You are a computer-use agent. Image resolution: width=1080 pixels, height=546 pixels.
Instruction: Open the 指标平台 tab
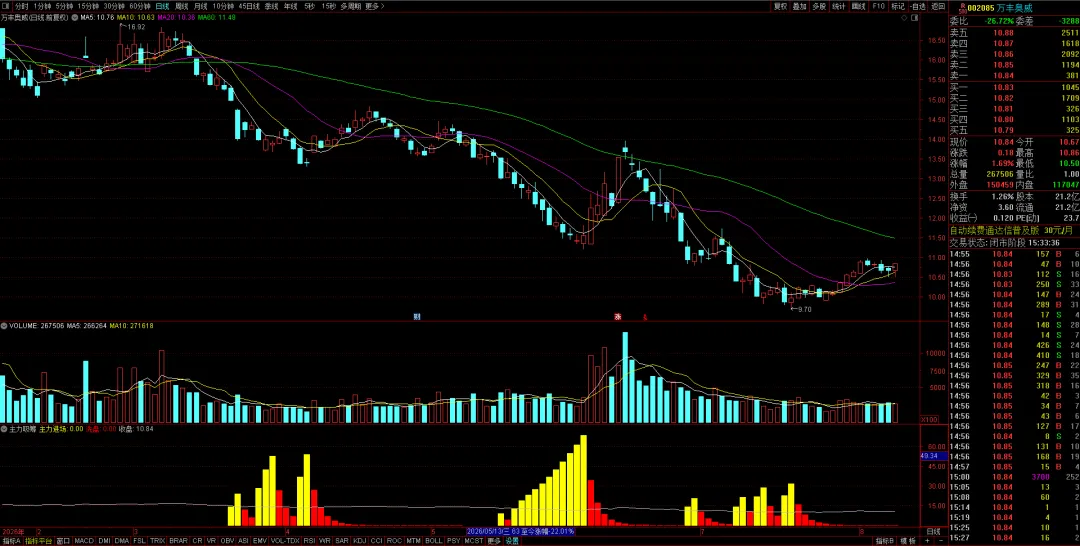[x=39, y=541]
